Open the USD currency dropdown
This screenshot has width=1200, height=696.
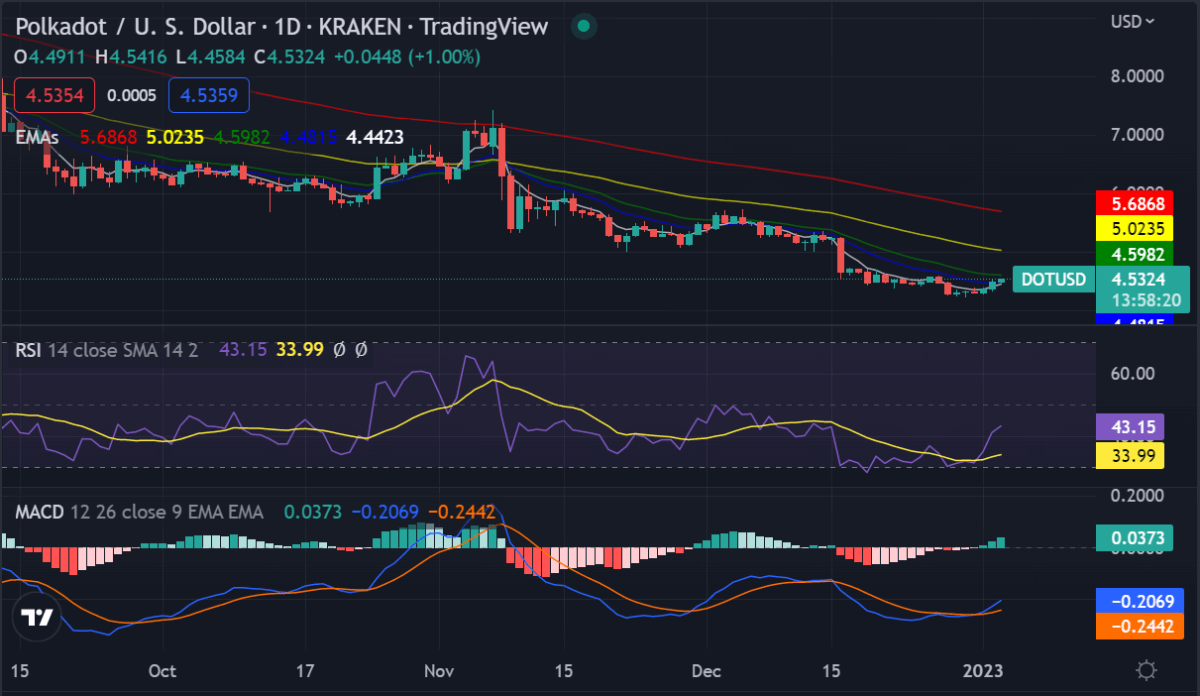point(1133,20)
